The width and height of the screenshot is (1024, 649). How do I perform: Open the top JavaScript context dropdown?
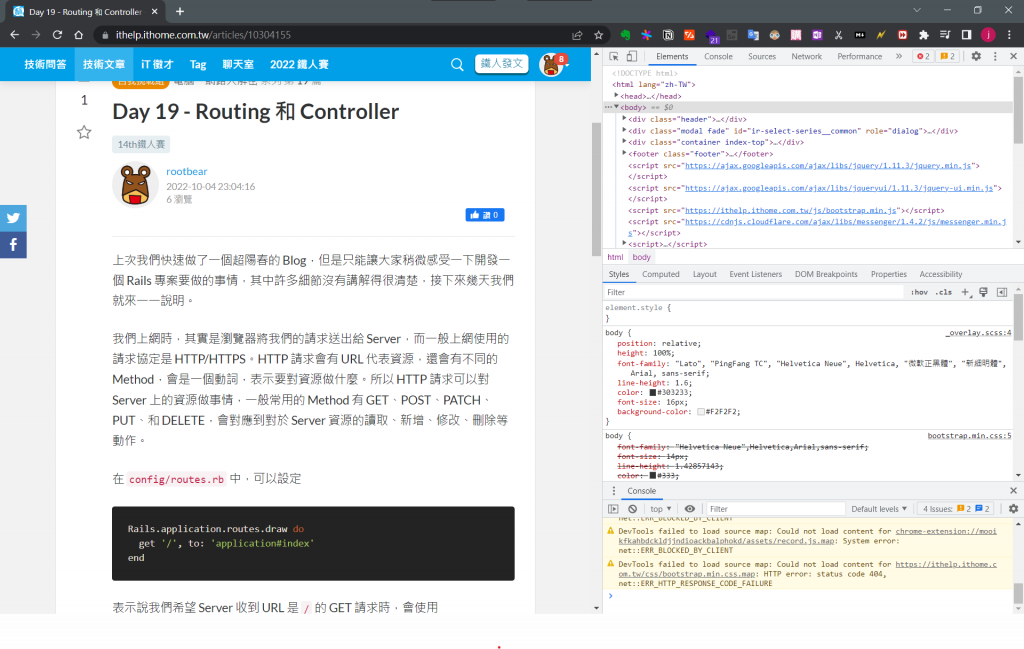660,509
